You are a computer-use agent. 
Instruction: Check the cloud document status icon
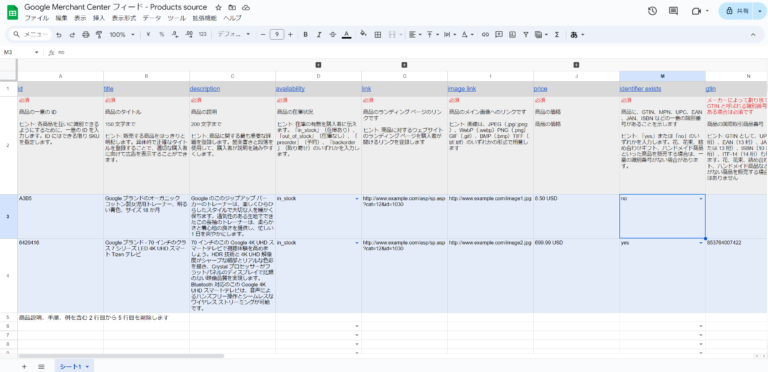tap(246, 8)
